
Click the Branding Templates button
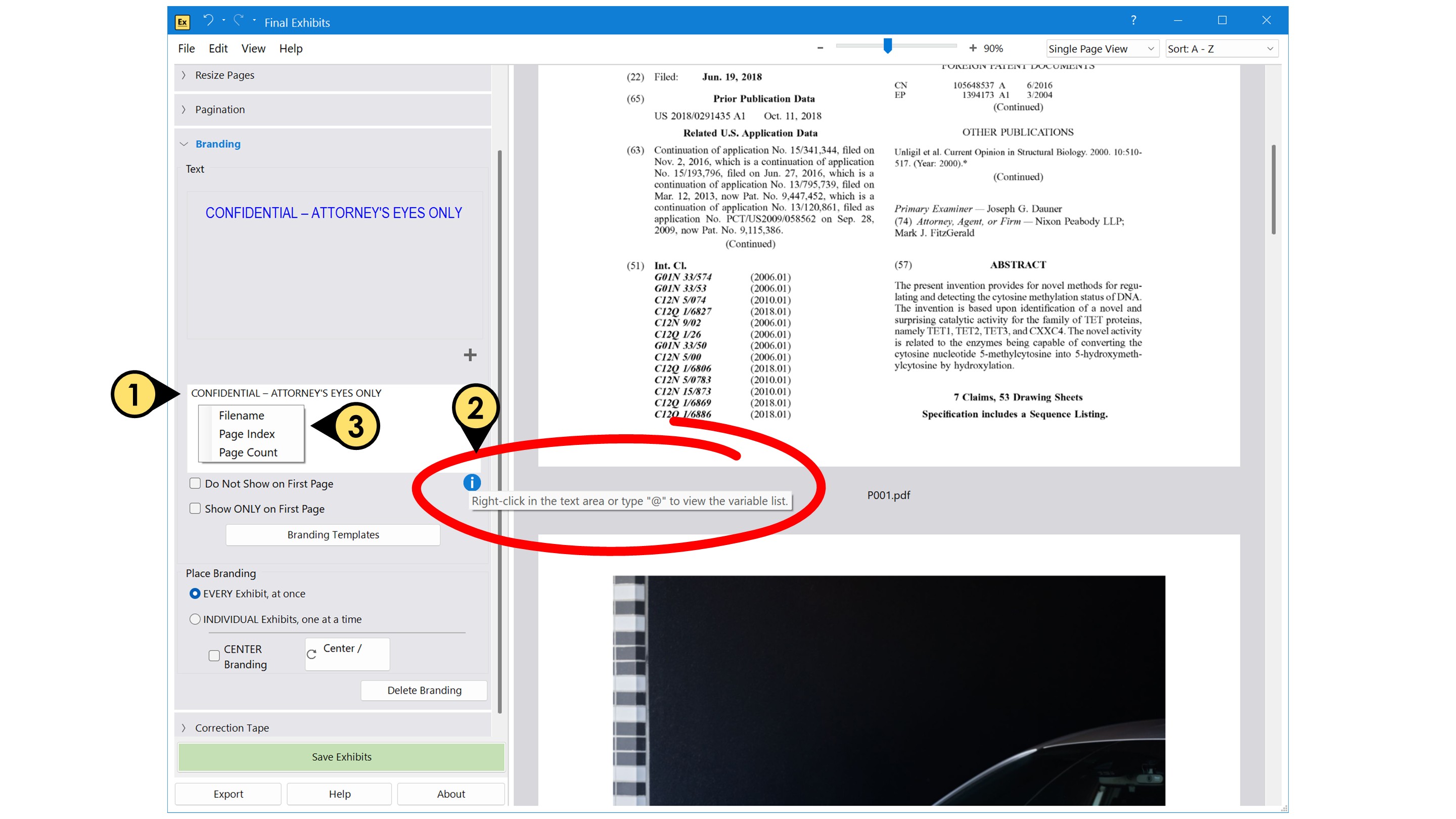click(333, 534)
